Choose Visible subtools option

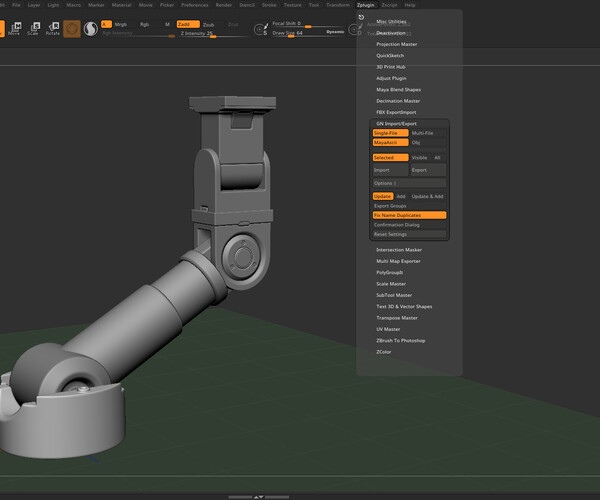click(420, 157)
